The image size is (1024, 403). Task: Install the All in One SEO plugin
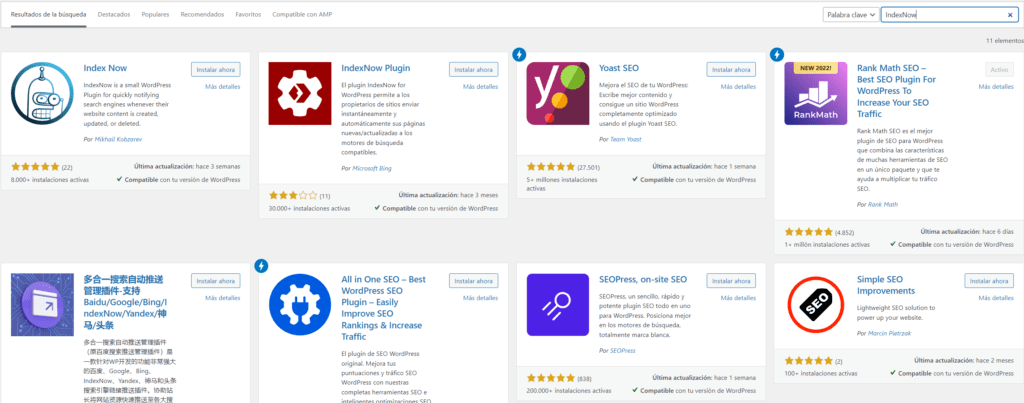pos(473,281)
